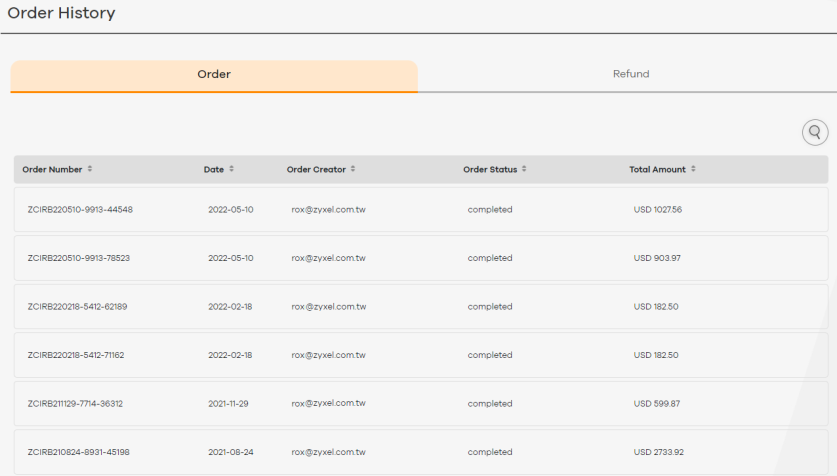Click the Total Amount column header
This screenshot has height=476, width=837.
(657, 169)
